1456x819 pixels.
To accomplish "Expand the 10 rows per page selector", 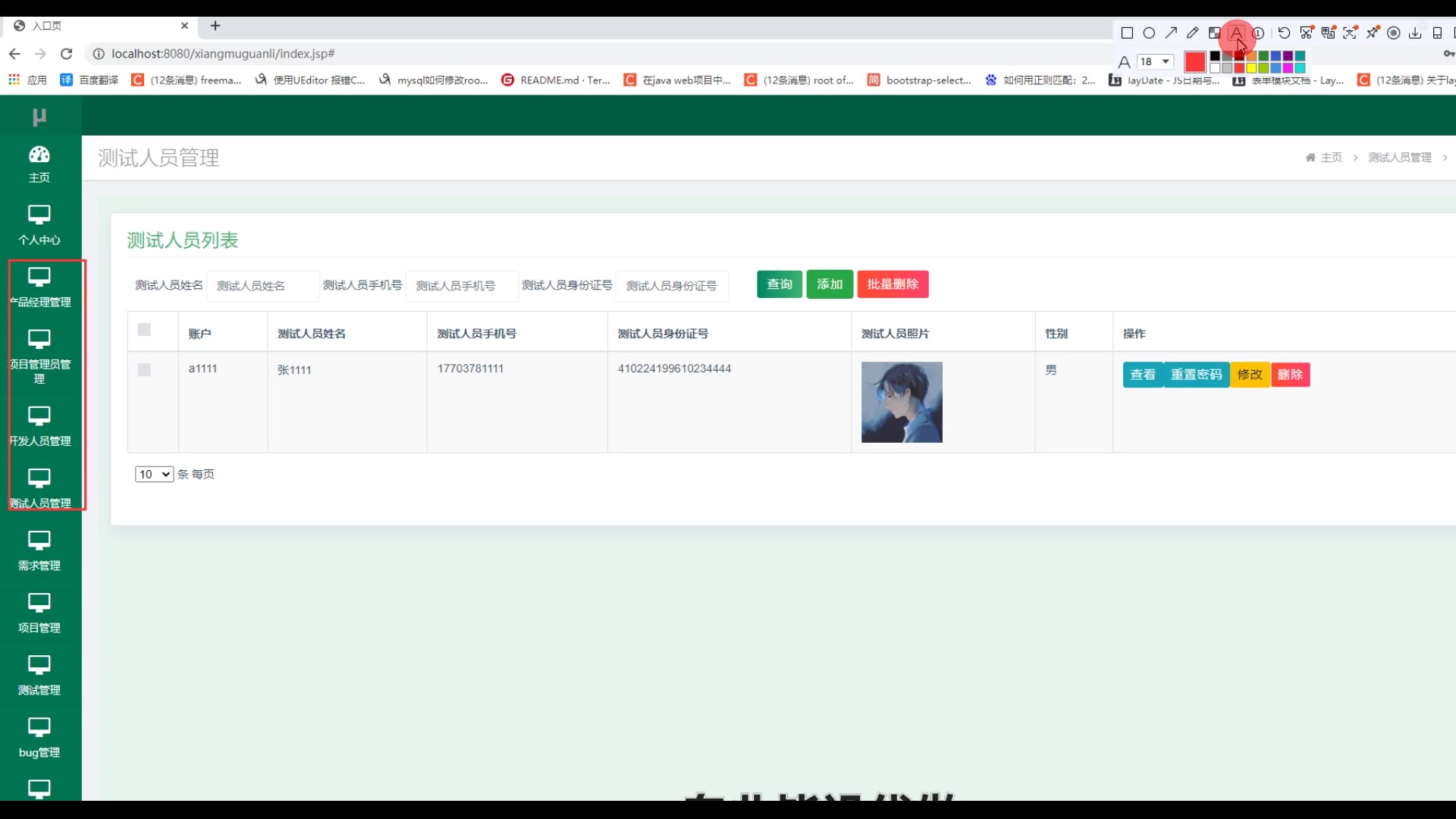I will click(x=154, y=475).
